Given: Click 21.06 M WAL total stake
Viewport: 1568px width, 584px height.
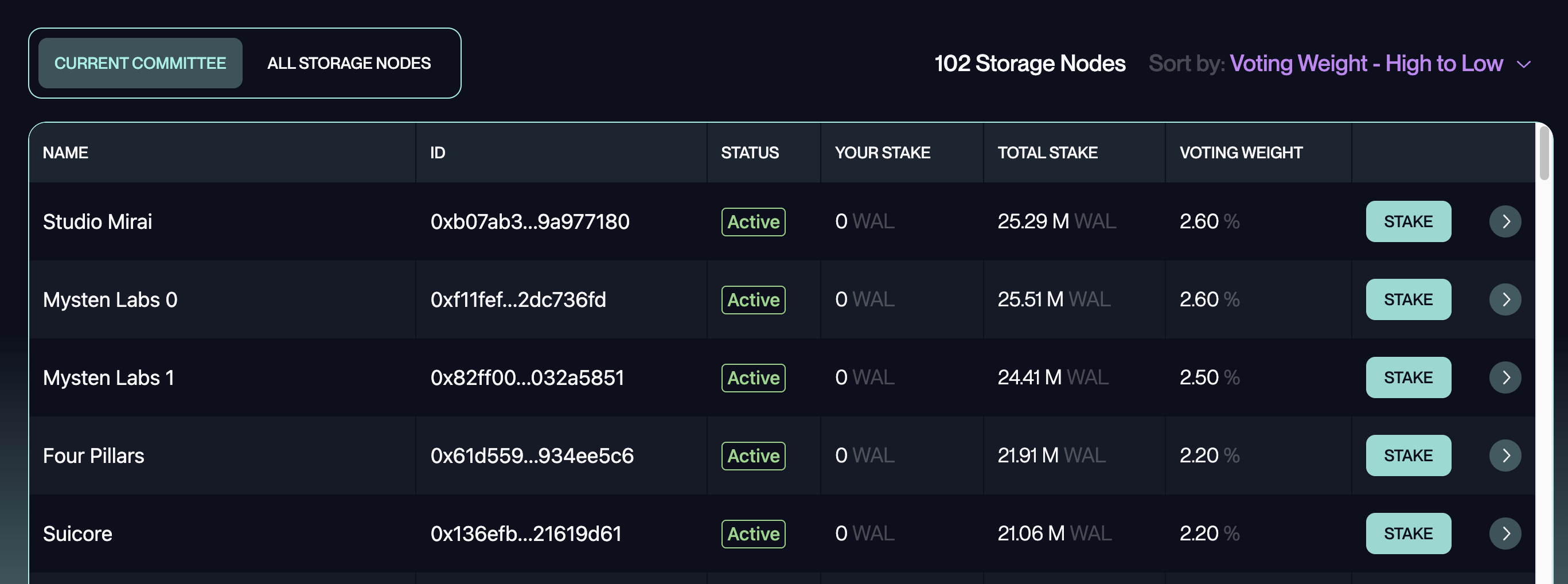Looking at the screenshot, I should click(x=1054, y=533).
